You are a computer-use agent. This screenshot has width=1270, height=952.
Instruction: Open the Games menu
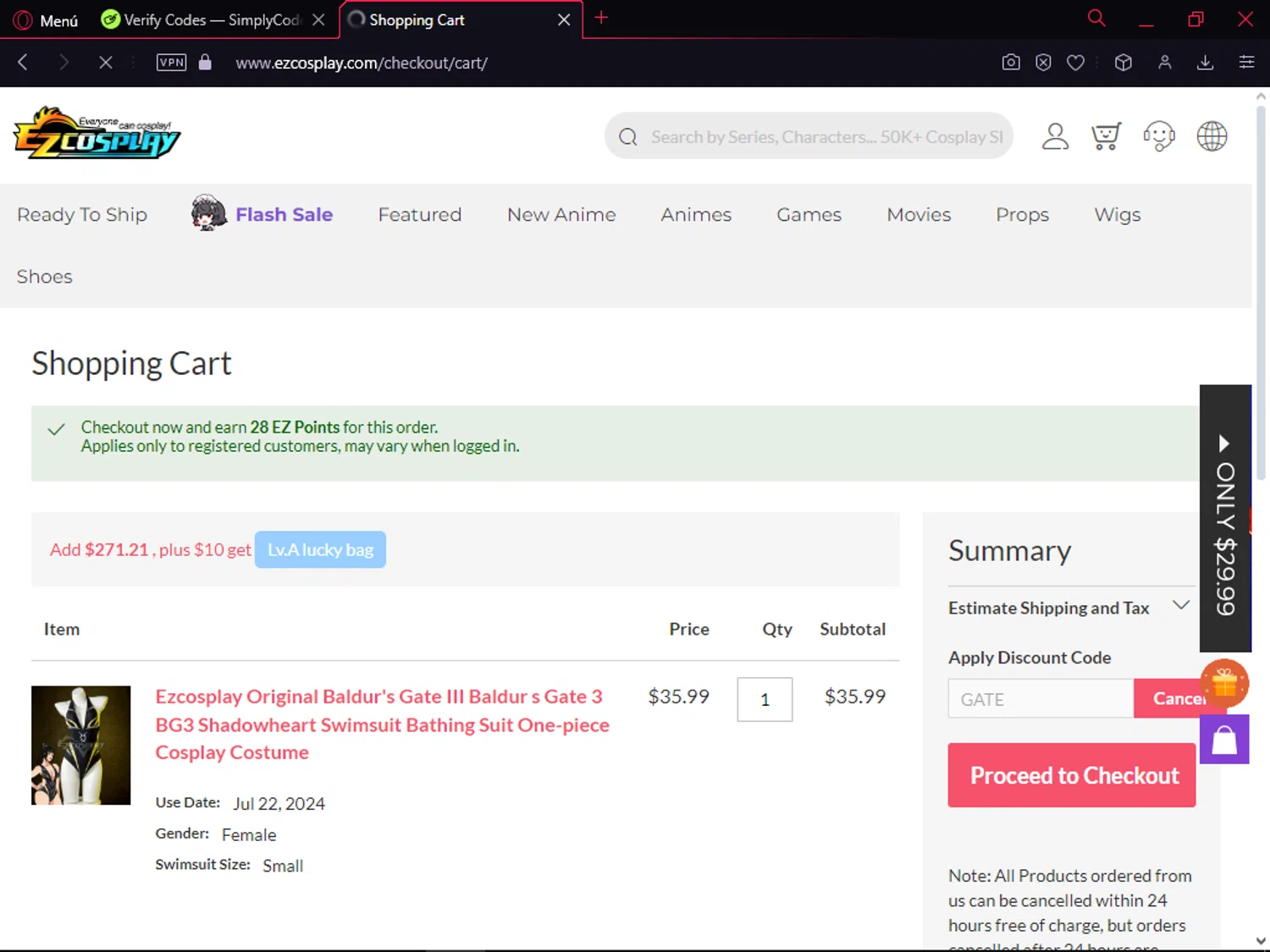pyautogui.click(x=809, y=215)
